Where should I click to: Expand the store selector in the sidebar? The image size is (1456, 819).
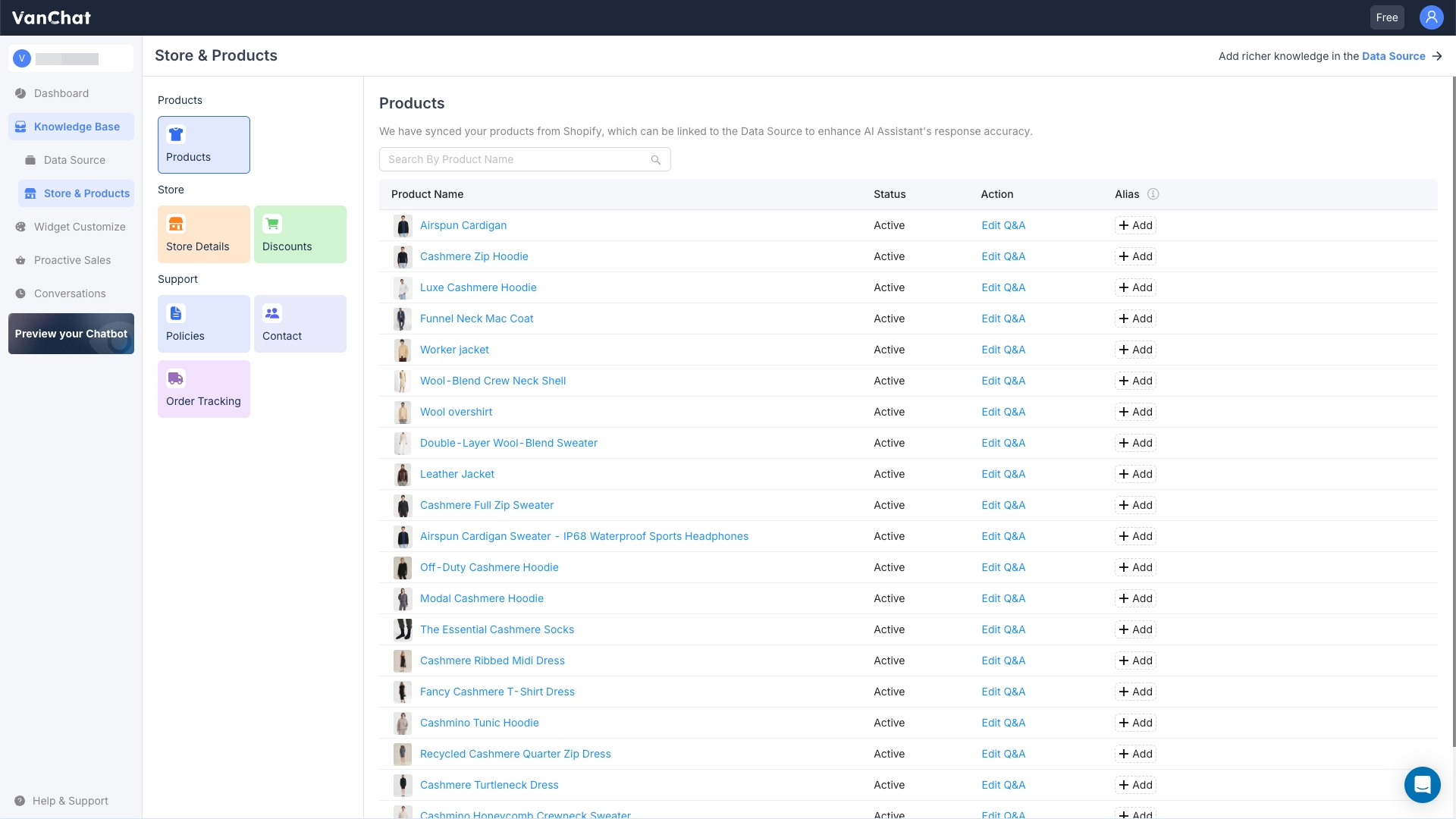tap(71, 58)
